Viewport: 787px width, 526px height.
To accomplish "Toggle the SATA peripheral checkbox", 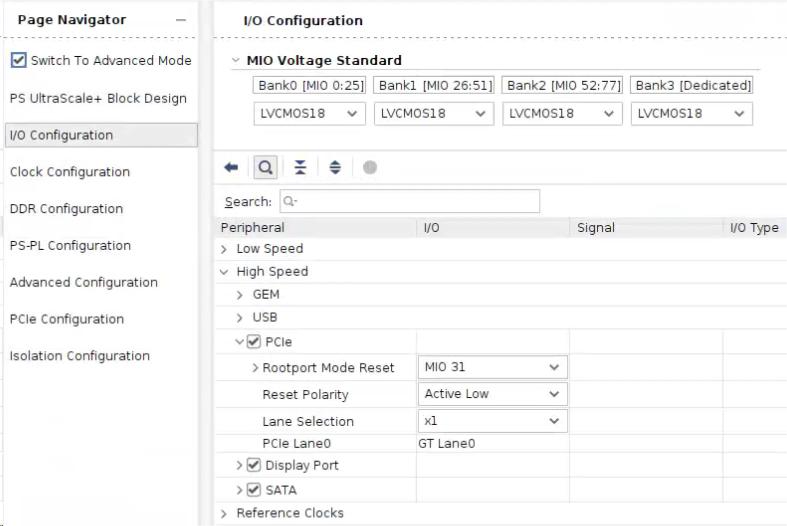I will pyautogui.click(x=253, y=490).
